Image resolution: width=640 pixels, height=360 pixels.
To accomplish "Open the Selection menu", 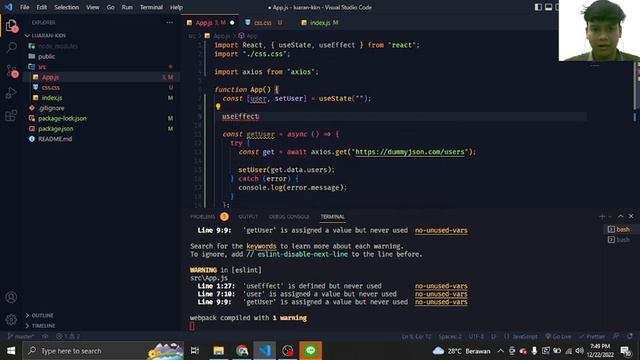I will point(67,7).
